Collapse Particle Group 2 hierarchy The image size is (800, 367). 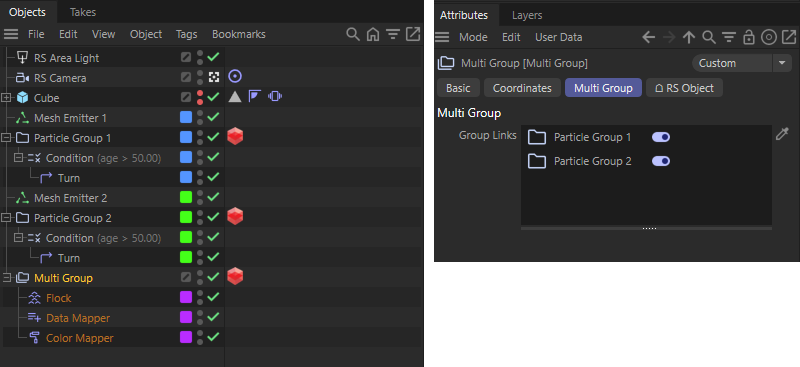tap(6, 218)
